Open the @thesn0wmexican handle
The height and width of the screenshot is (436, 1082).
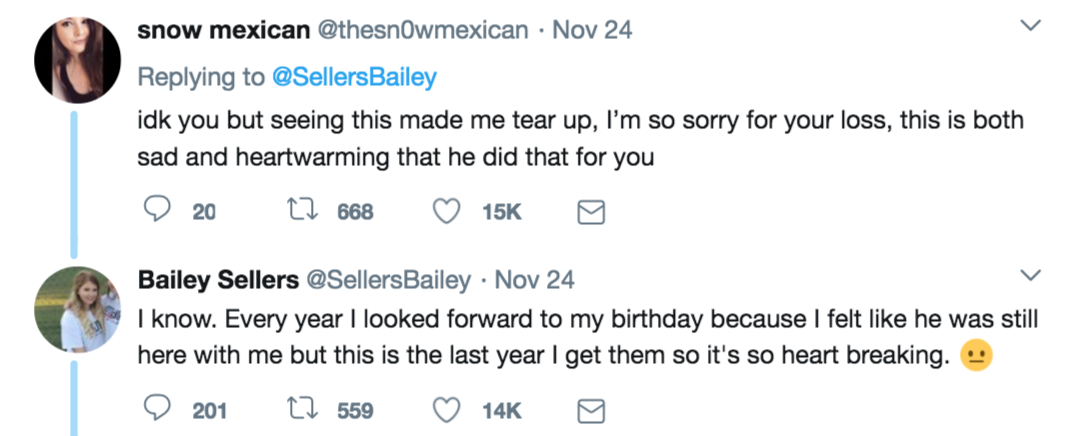coord(422,30)
